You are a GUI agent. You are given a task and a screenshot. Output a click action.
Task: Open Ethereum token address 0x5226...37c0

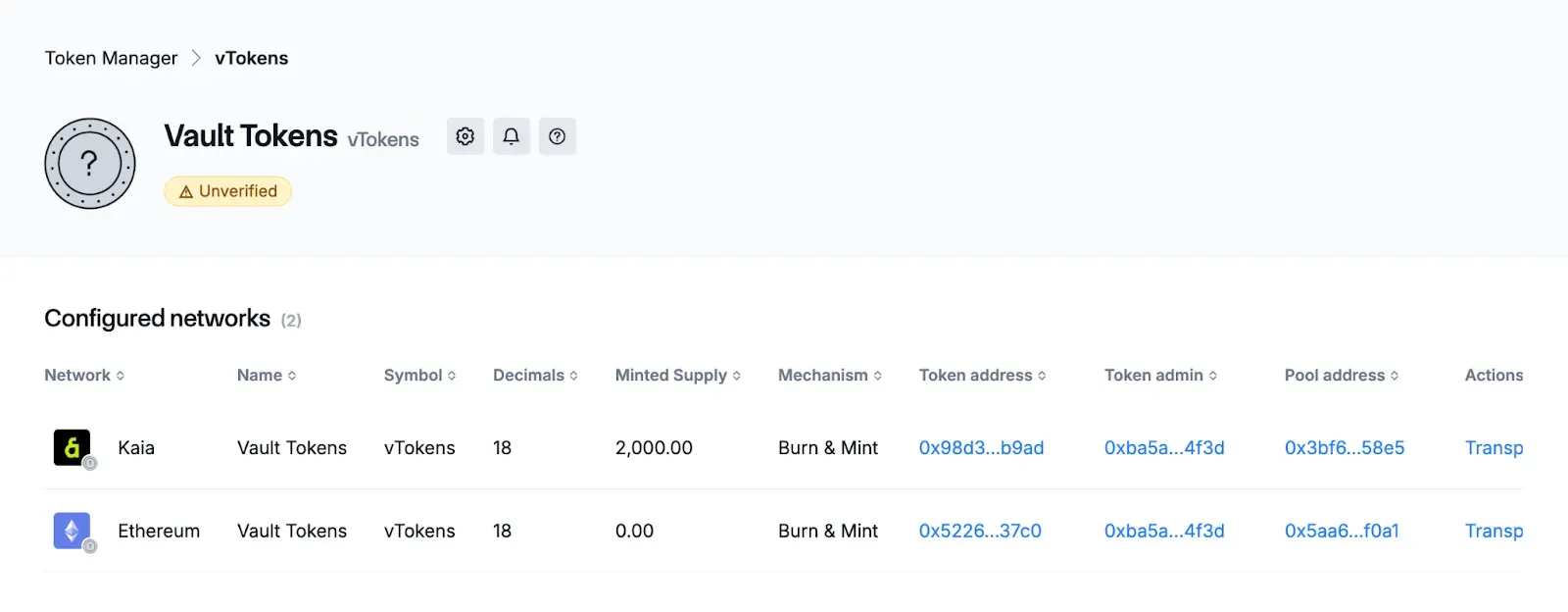980,531
